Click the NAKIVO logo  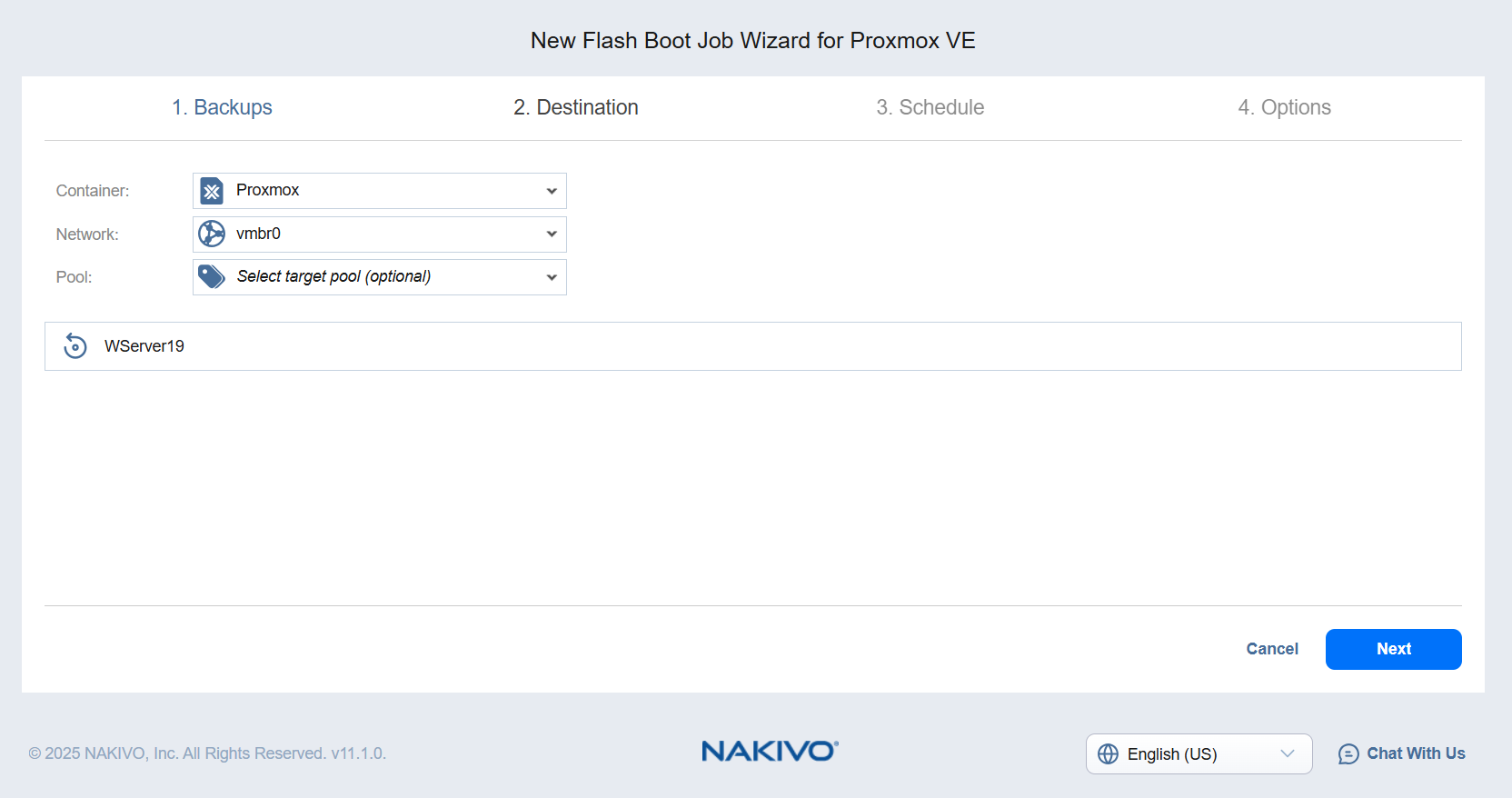[770, 751]
